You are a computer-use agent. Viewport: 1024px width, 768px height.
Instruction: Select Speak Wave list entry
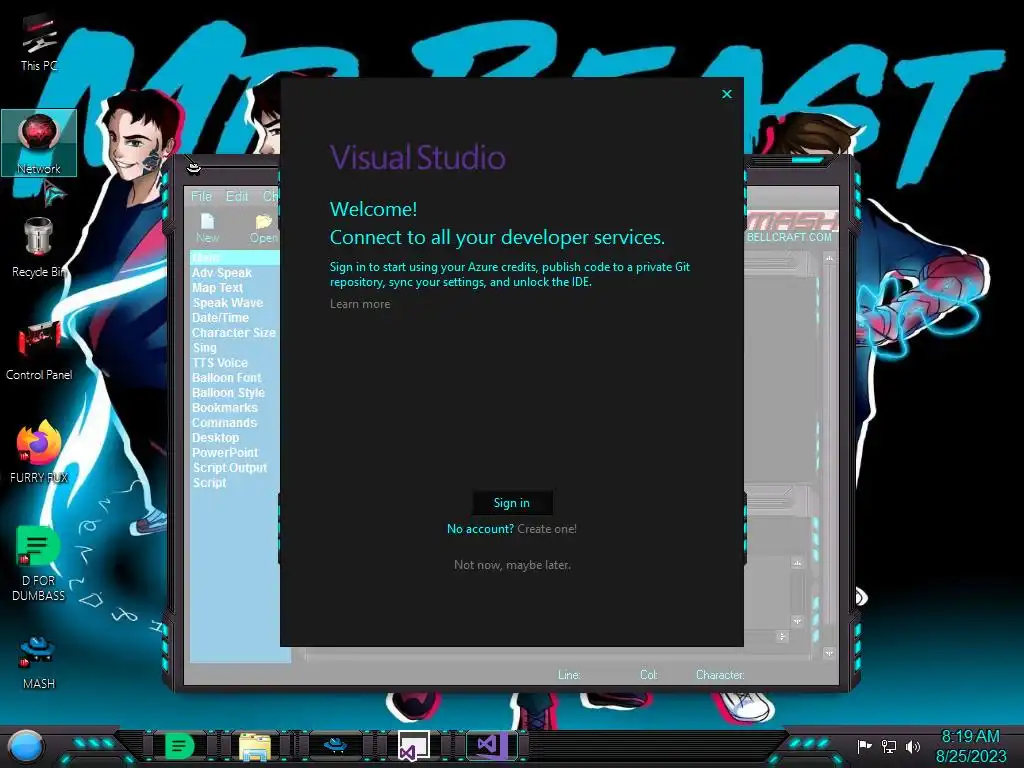tap(228, 303)
